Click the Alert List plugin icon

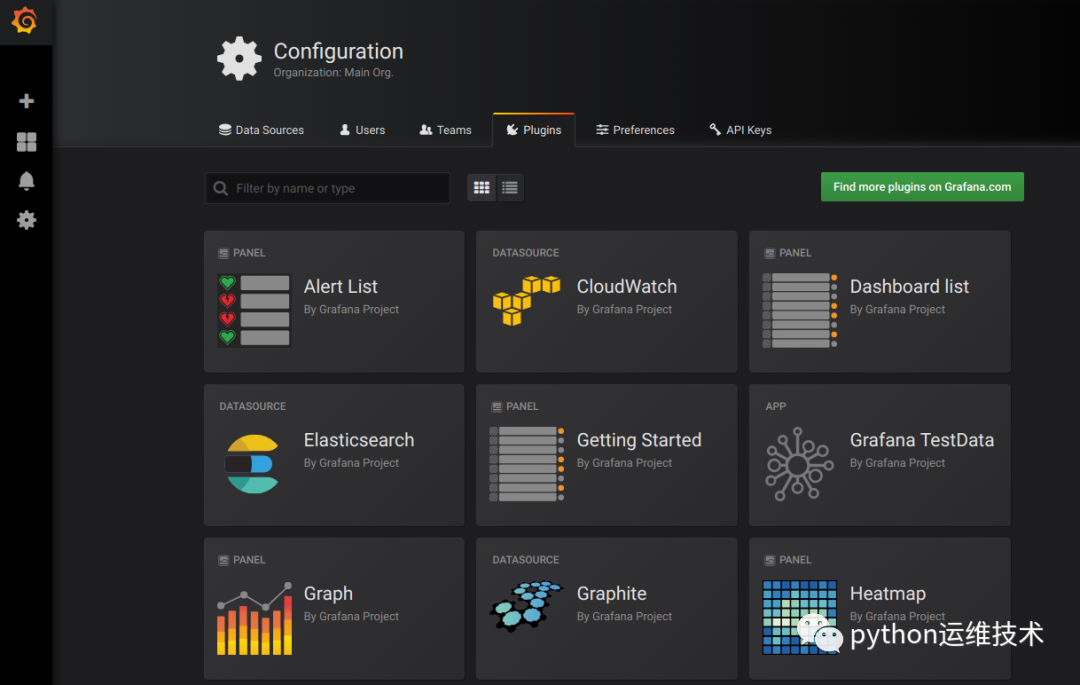(x=254, y=310)
